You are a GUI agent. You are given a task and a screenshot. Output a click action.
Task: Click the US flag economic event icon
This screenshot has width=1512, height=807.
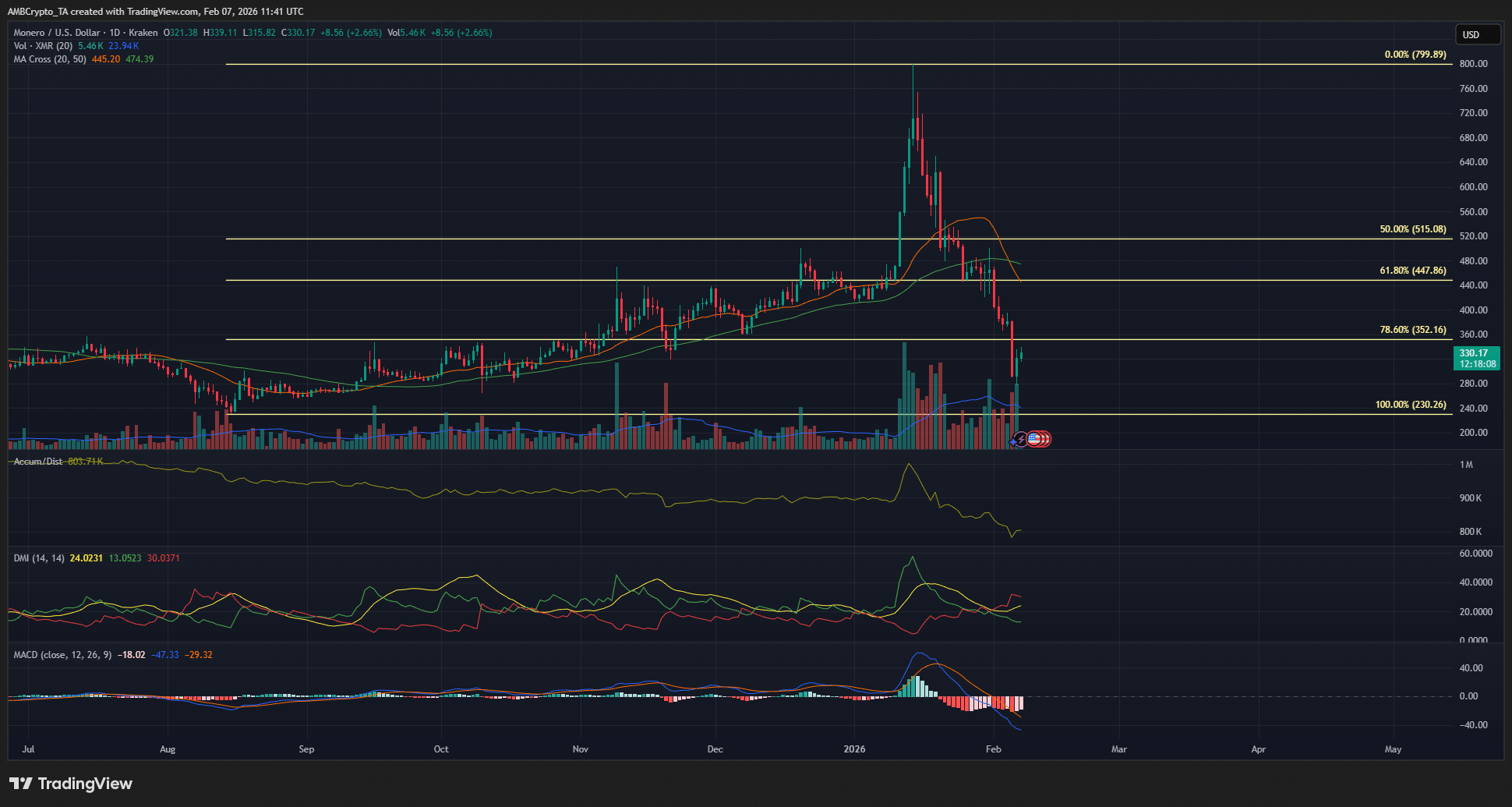coord(1034,439)
